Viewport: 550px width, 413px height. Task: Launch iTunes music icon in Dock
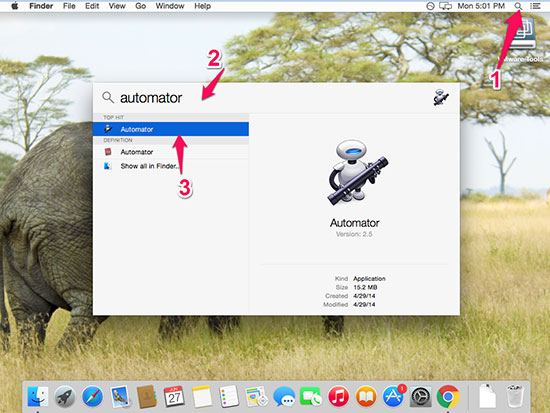coord(338,397)
